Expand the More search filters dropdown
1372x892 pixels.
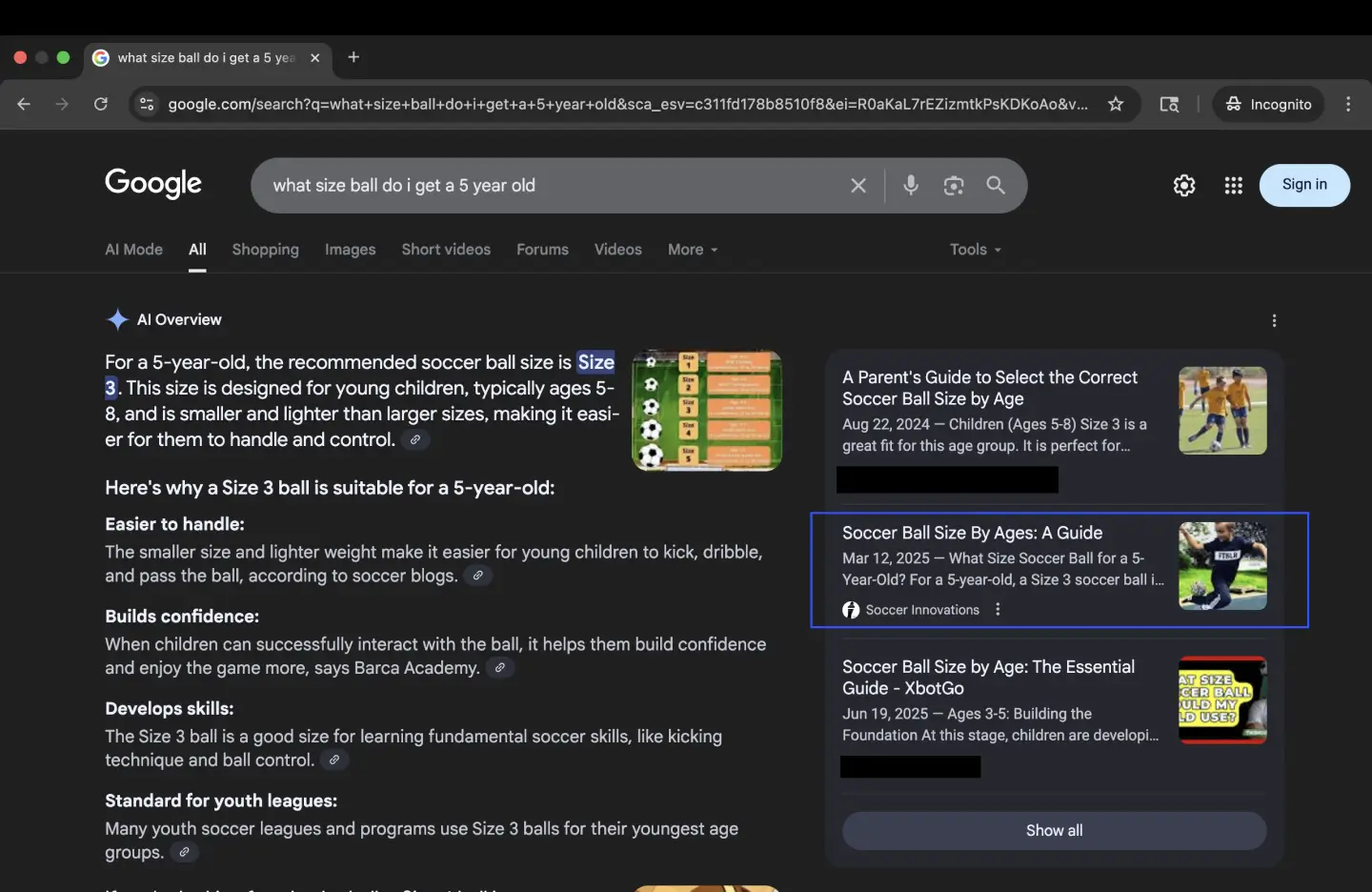693,250
